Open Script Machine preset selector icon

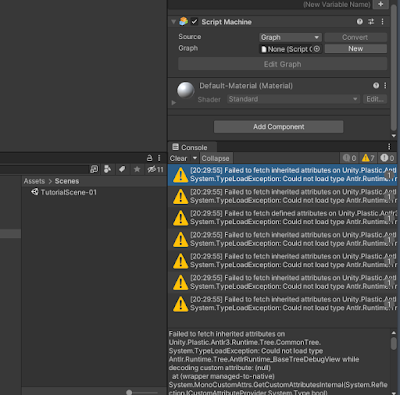point(371,22)
